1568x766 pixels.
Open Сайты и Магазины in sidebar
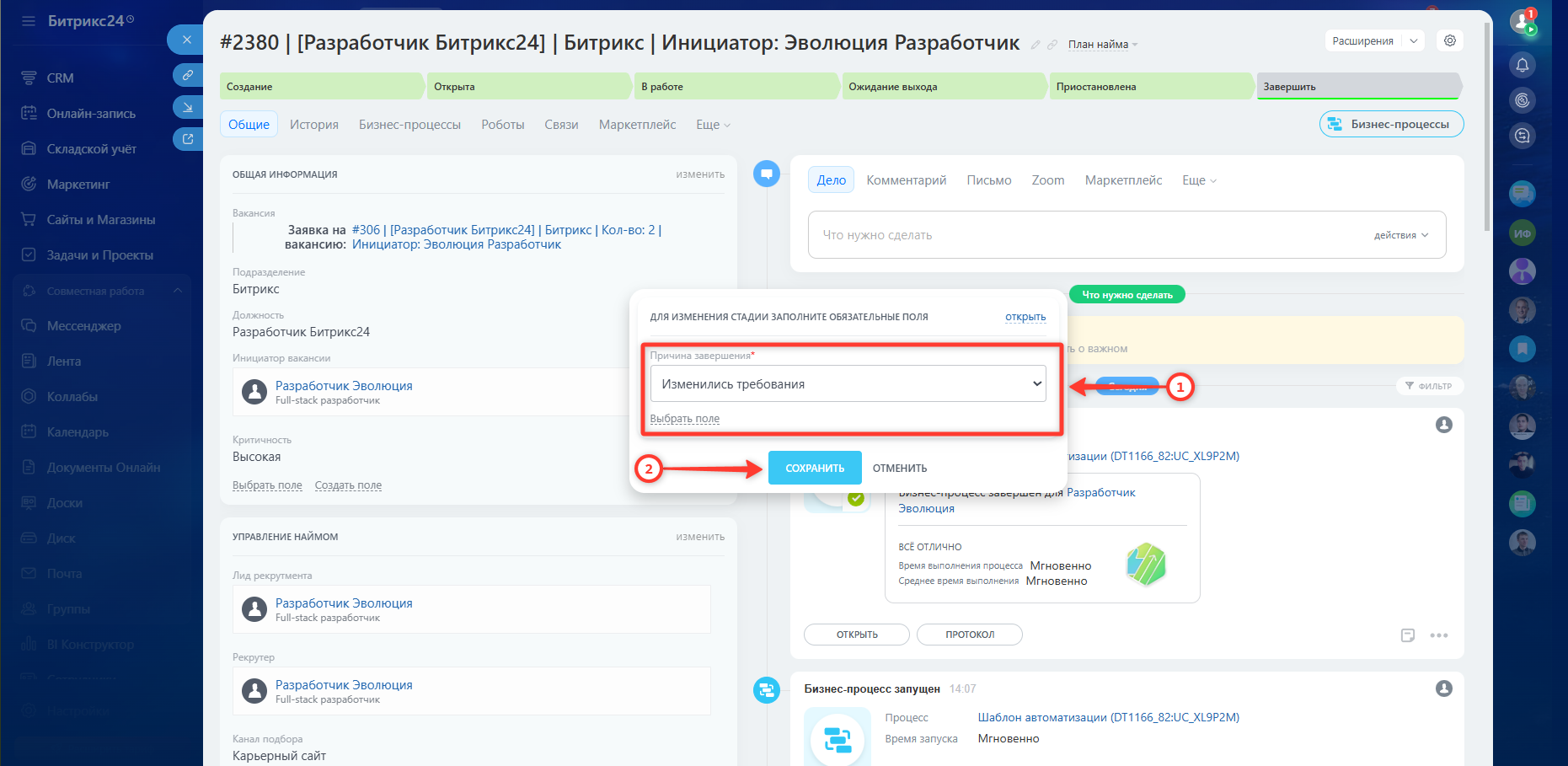[101, 219]
